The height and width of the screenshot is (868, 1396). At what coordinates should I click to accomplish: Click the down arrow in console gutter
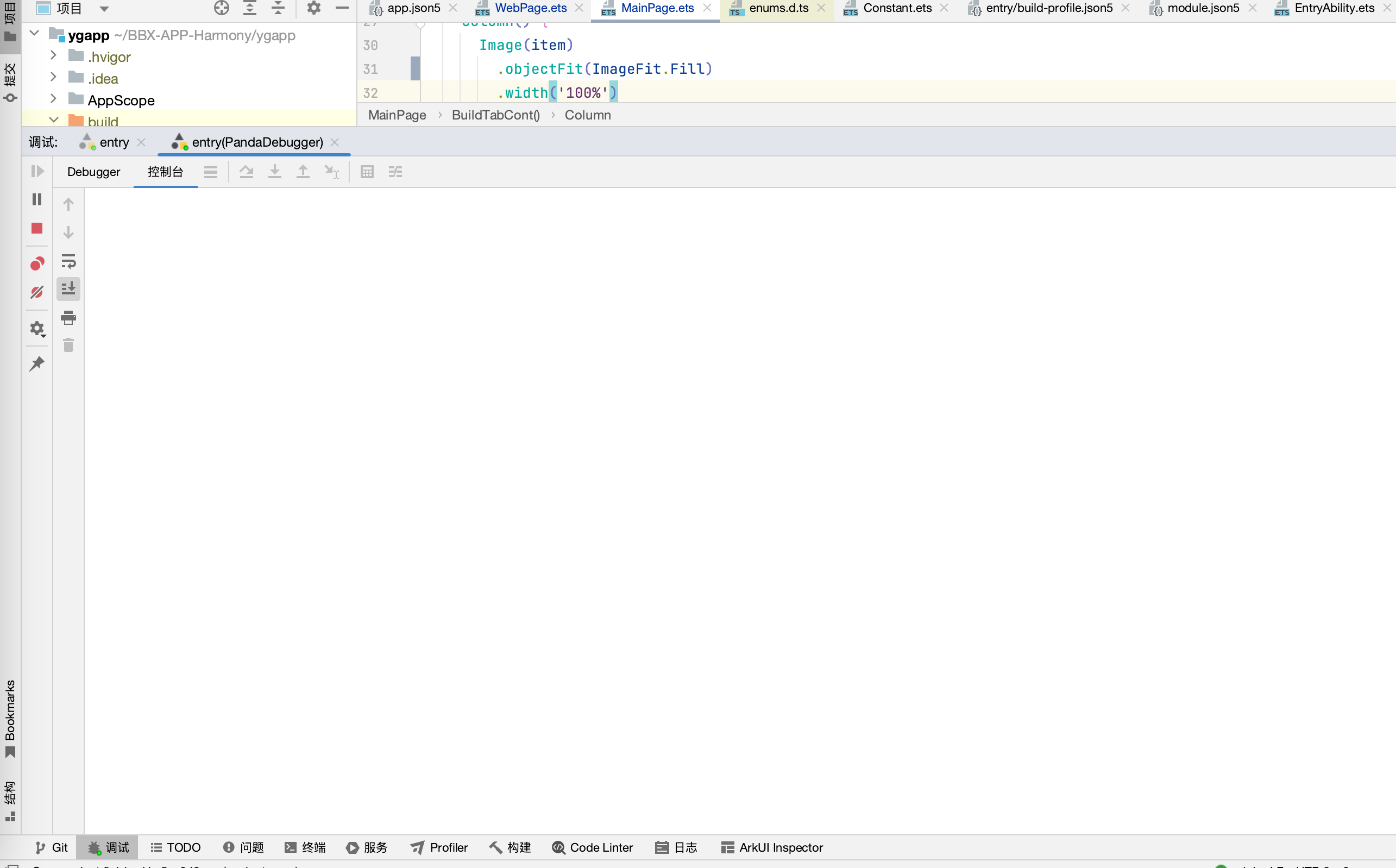[68, 232]
